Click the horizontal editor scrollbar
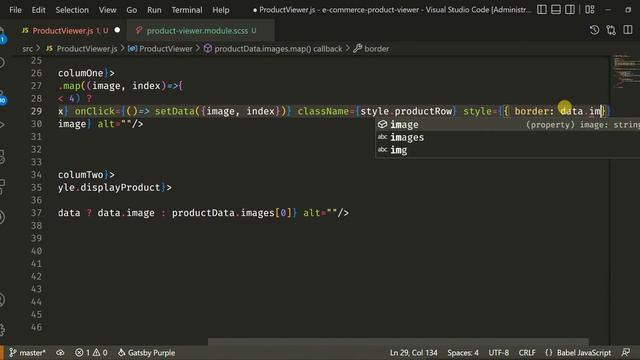 coord(398,341)
